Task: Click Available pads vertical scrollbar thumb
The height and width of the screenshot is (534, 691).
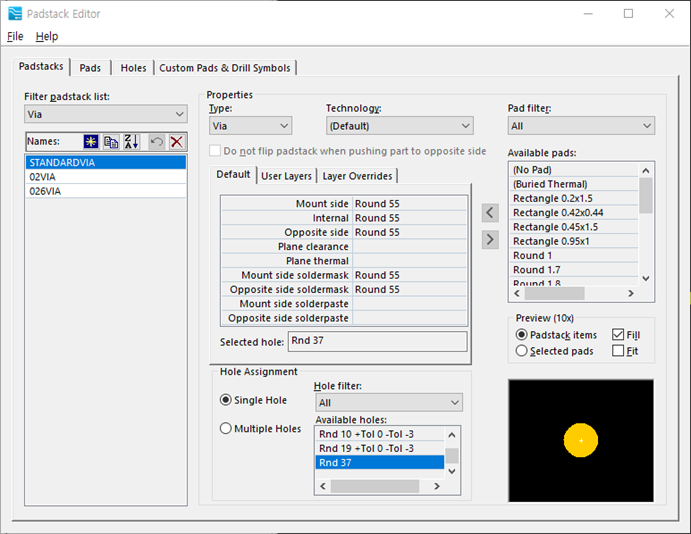Action: coord(646,196)
